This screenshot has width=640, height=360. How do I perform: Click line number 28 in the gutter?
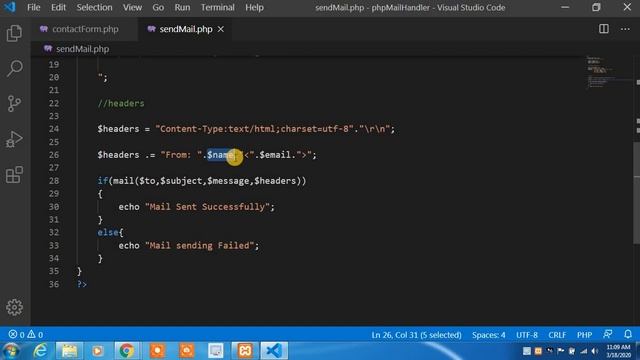(54, 181)
